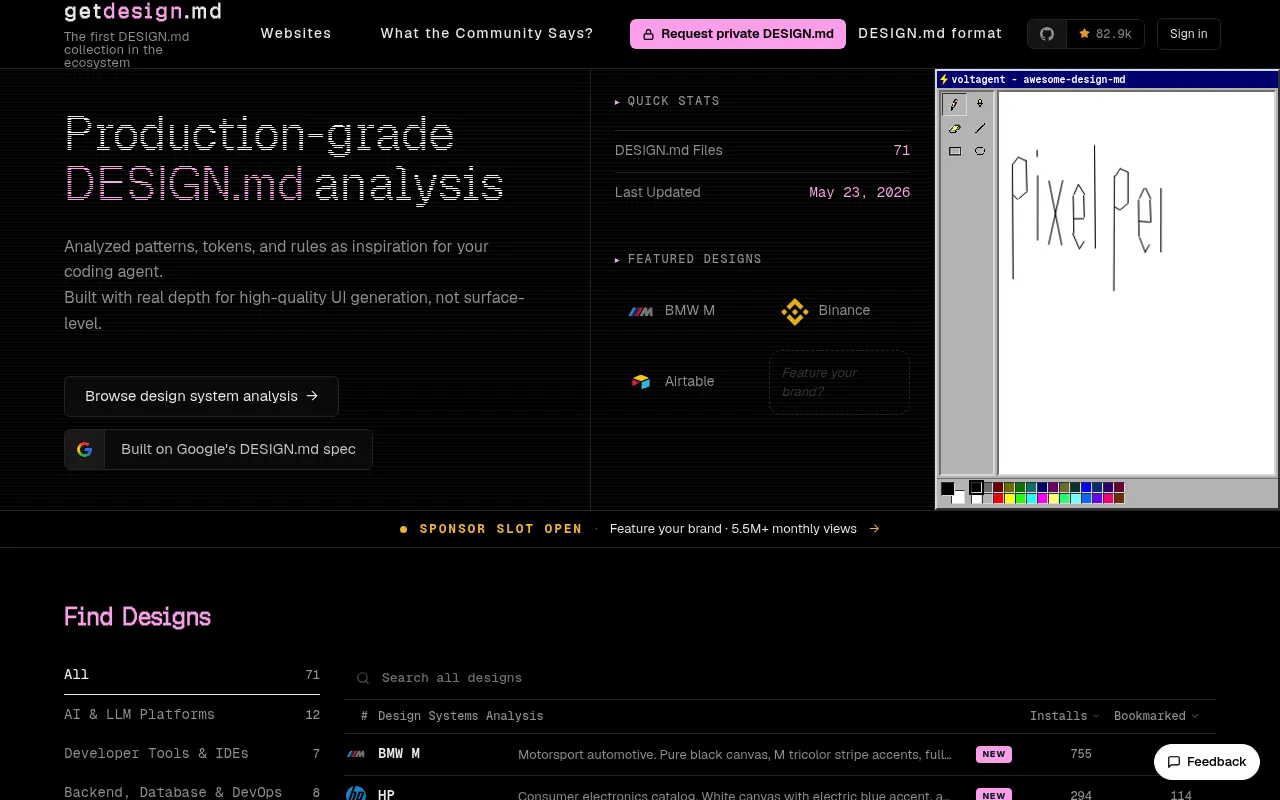The width and height of the screenshot is (1280, 800).
Task: Select the All category filter
Action: pos(192,675)
